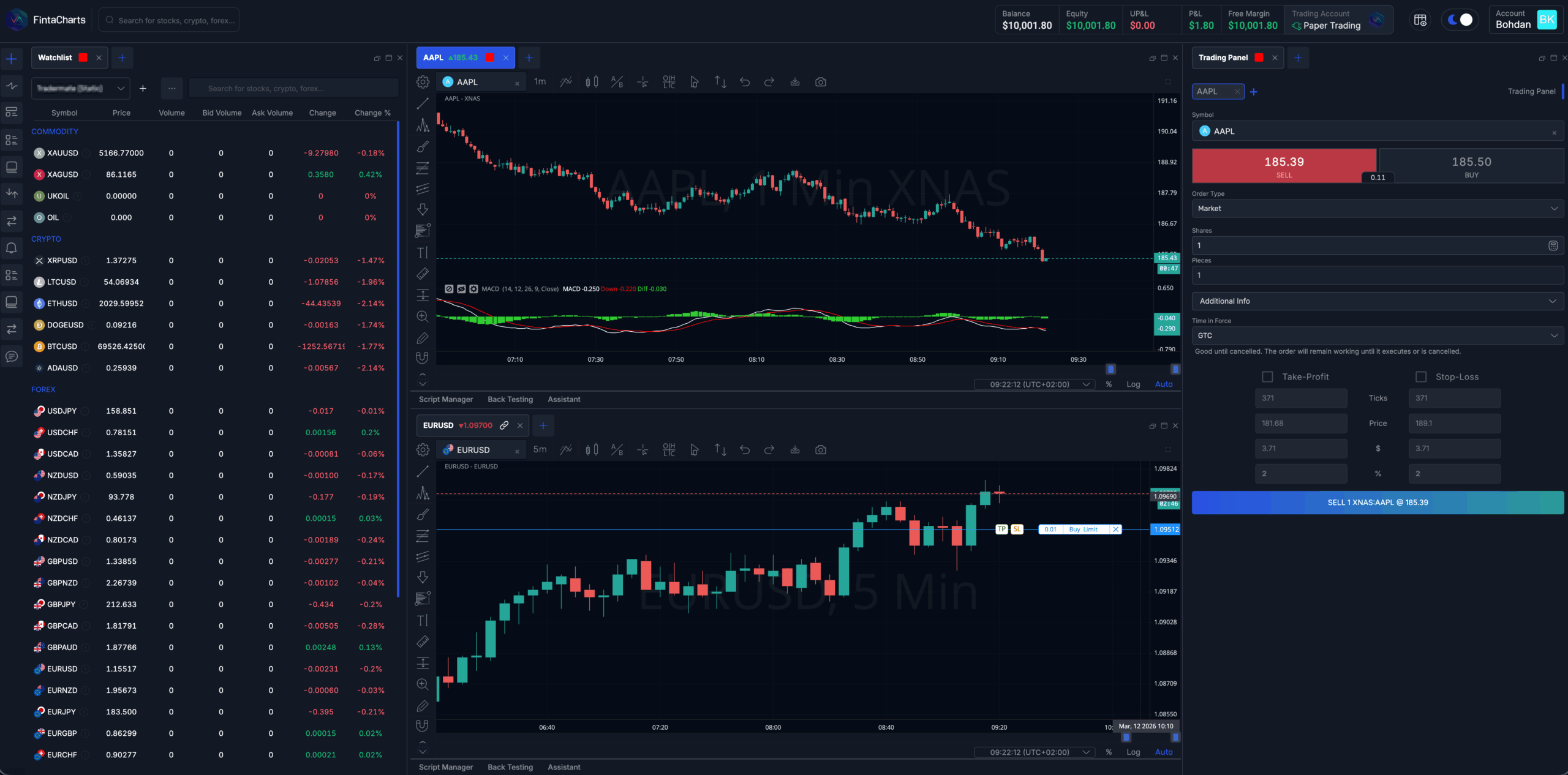This screenshot has width=1568, height=775.
Task: Click the crosshair tool in EURUSD chart toolbar
Action: click(643, 450)
